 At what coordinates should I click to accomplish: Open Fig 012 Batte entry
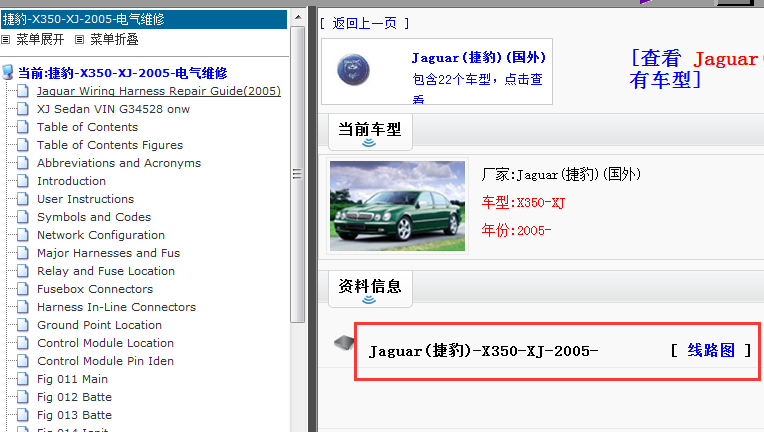(x=75, y=397)
